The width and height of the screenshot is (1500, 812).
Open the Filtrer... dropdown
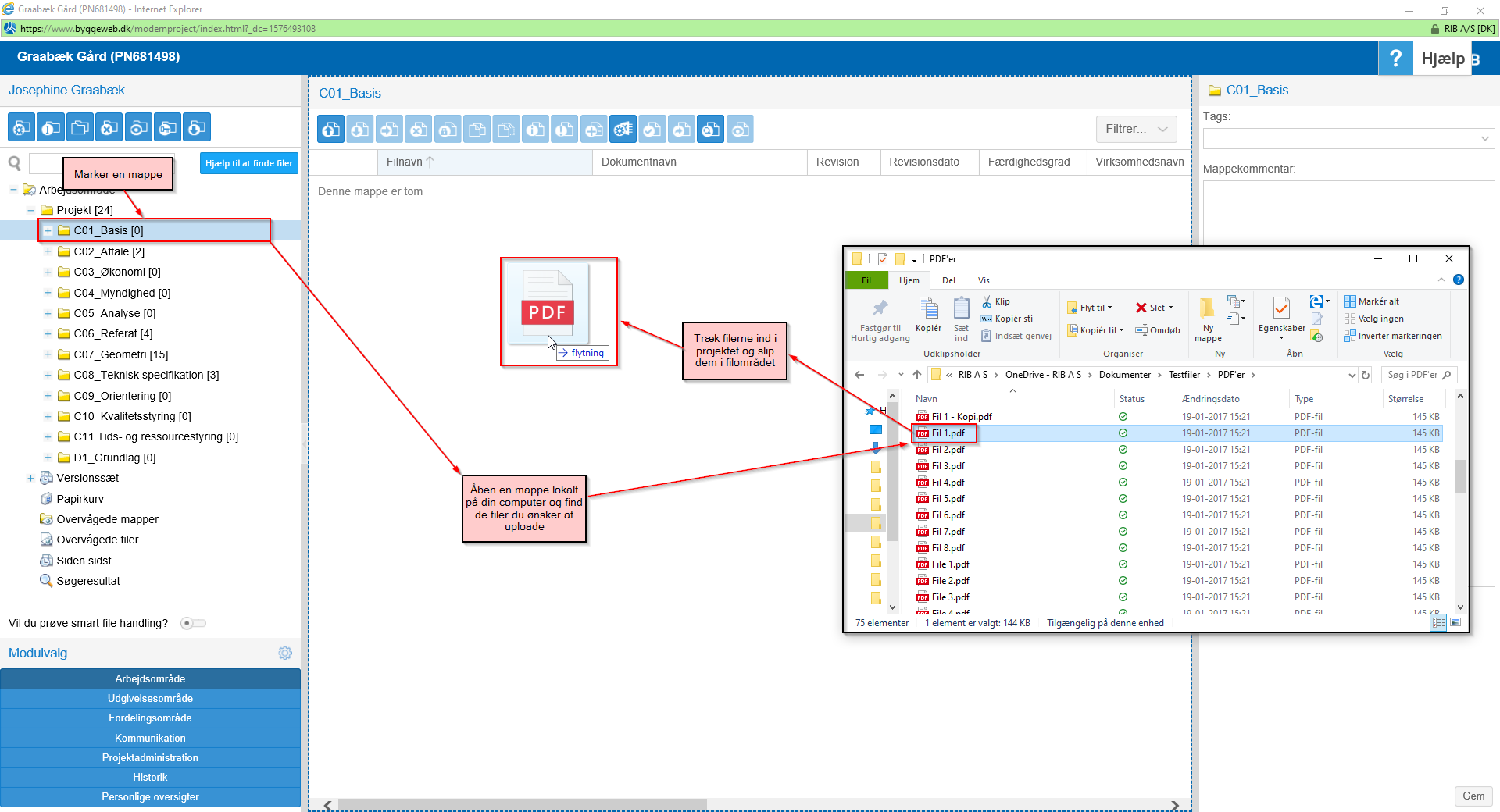1135,130
